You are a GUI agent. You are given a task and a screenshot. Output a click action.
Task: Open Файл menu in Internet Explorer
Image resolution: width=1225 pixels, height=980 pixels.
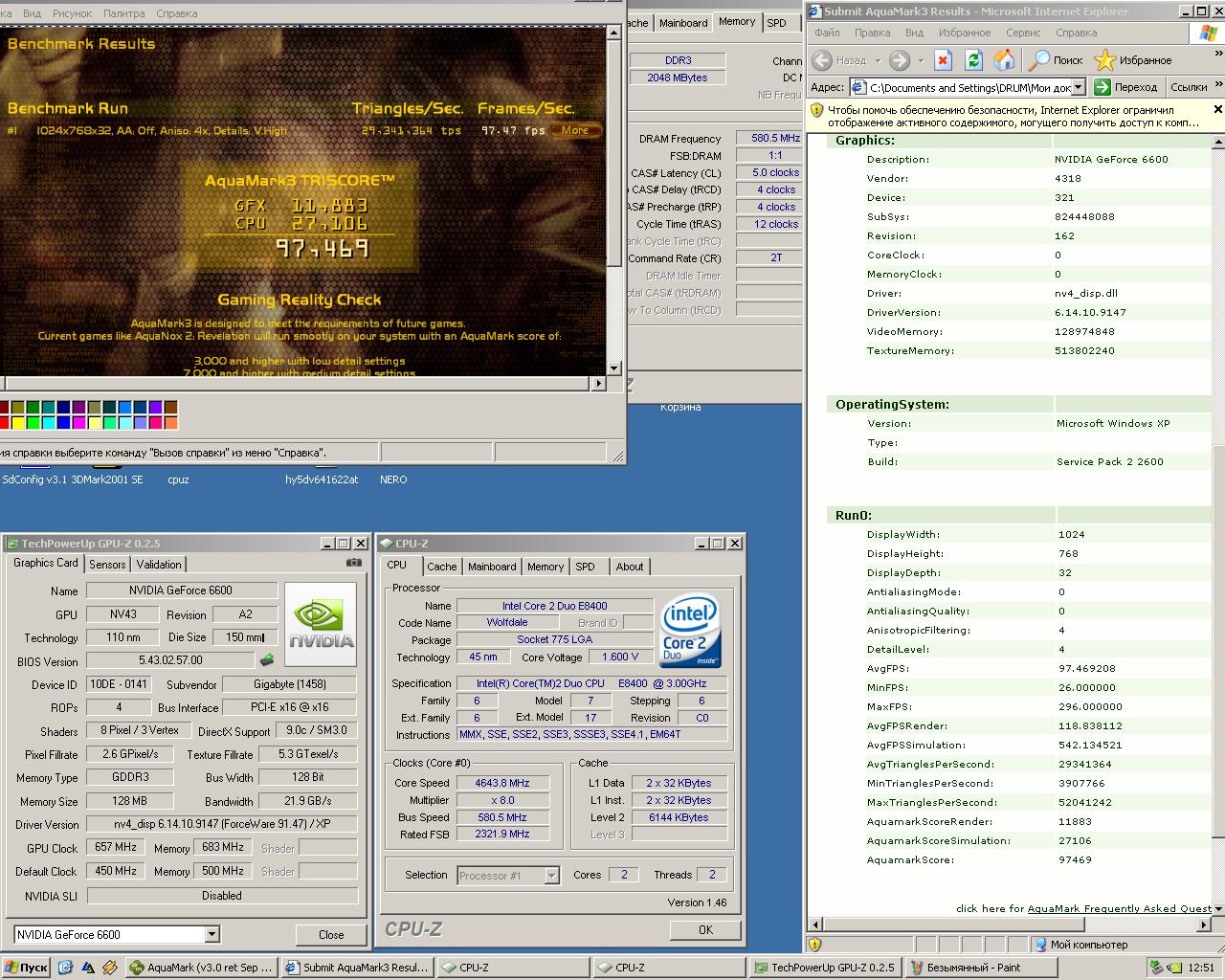(x=827, y=33)
